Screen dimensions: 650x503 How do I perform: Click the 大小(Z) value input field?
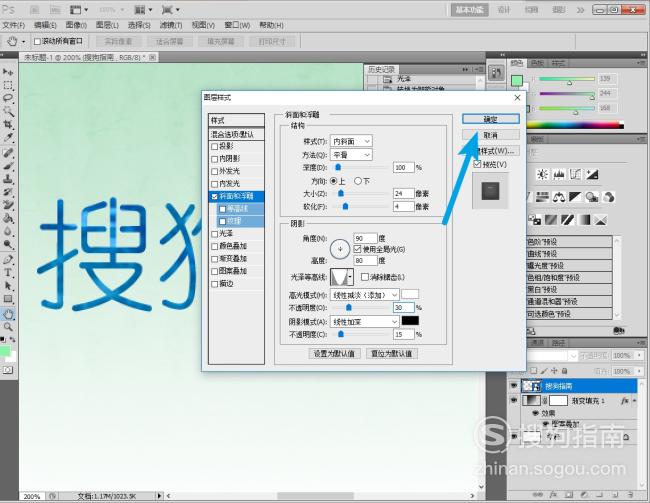(x=403, y=194)
